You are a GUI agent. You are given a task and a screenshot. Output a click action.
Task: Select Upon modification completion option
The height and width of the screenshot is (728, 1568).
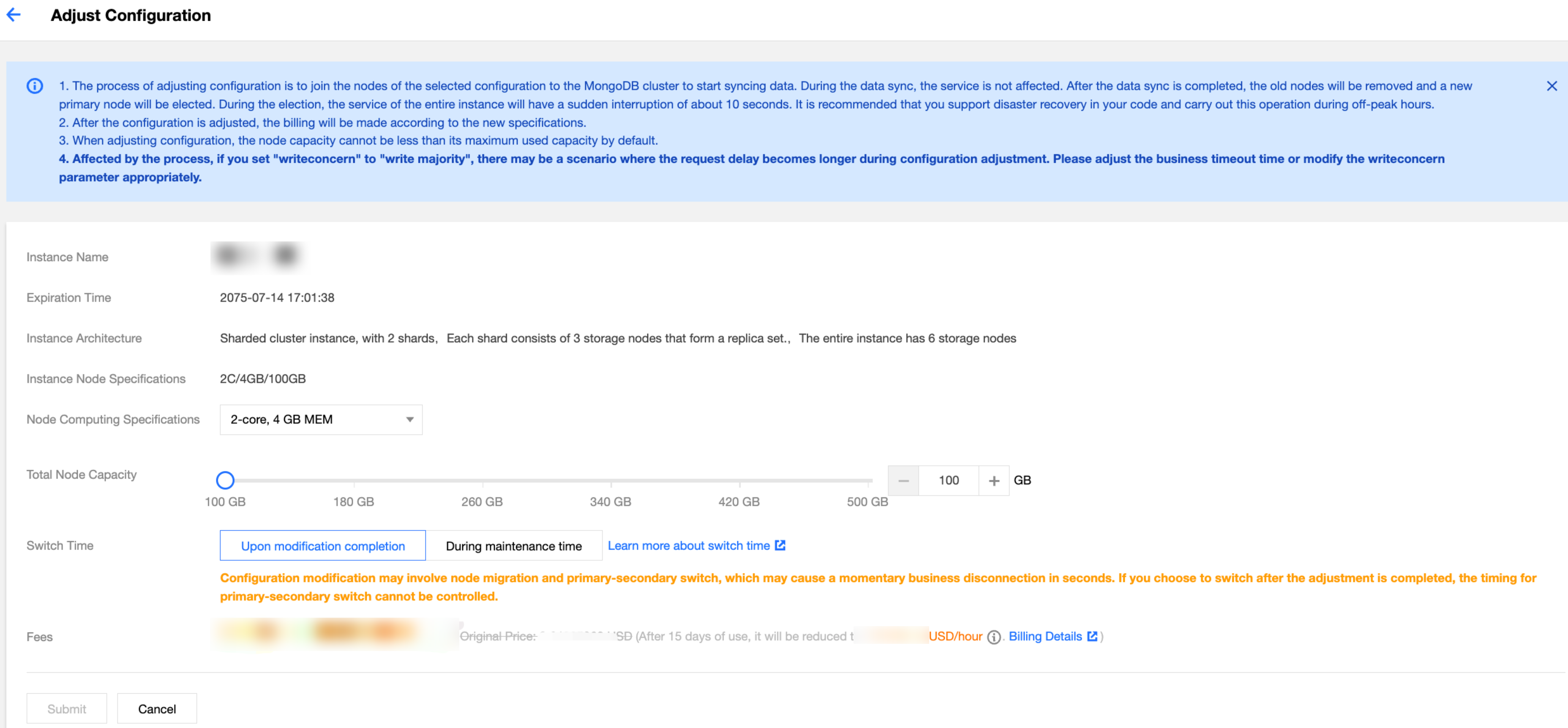pos(323,546)
